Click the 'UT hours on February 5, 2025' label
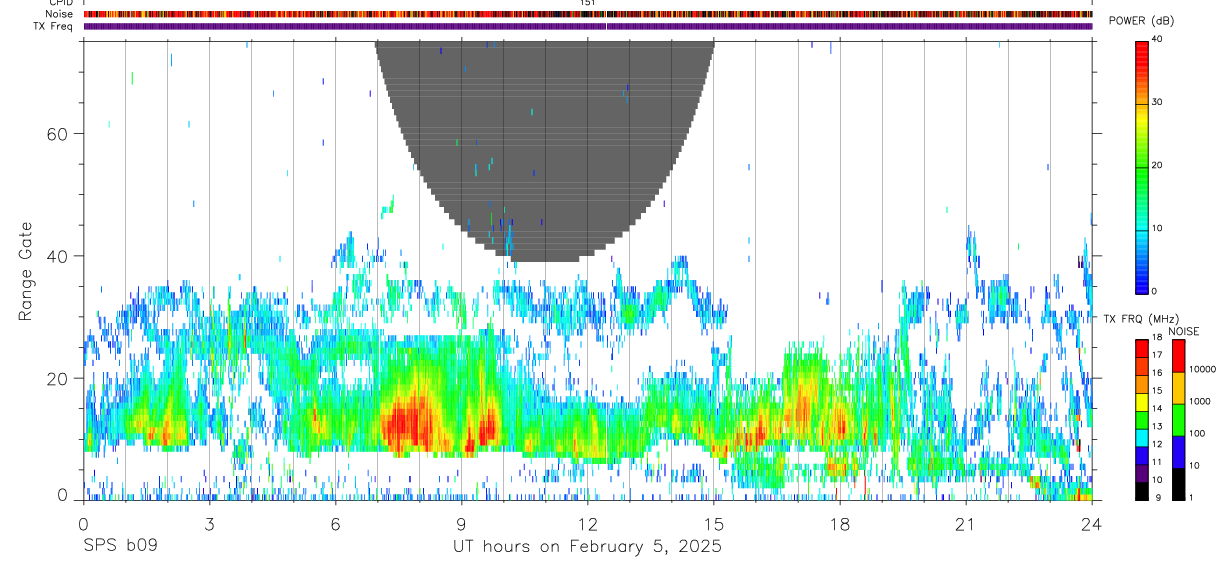 [x=588, y=547]
